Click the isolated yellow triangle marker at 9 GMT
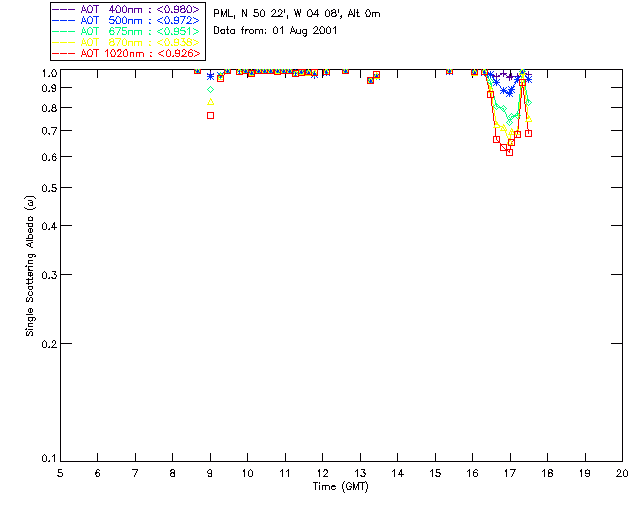This screenshot has width=640, height=512. pyautogui.click(x=211, y=102)
